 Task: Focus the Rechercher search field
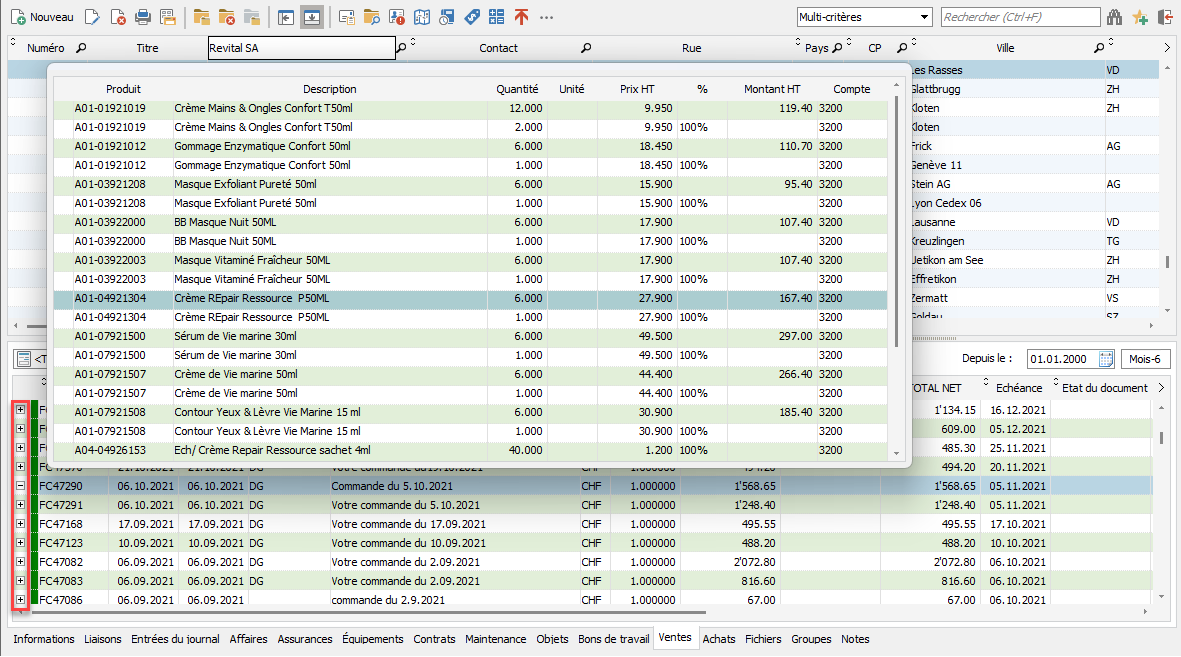[1021, 17]
